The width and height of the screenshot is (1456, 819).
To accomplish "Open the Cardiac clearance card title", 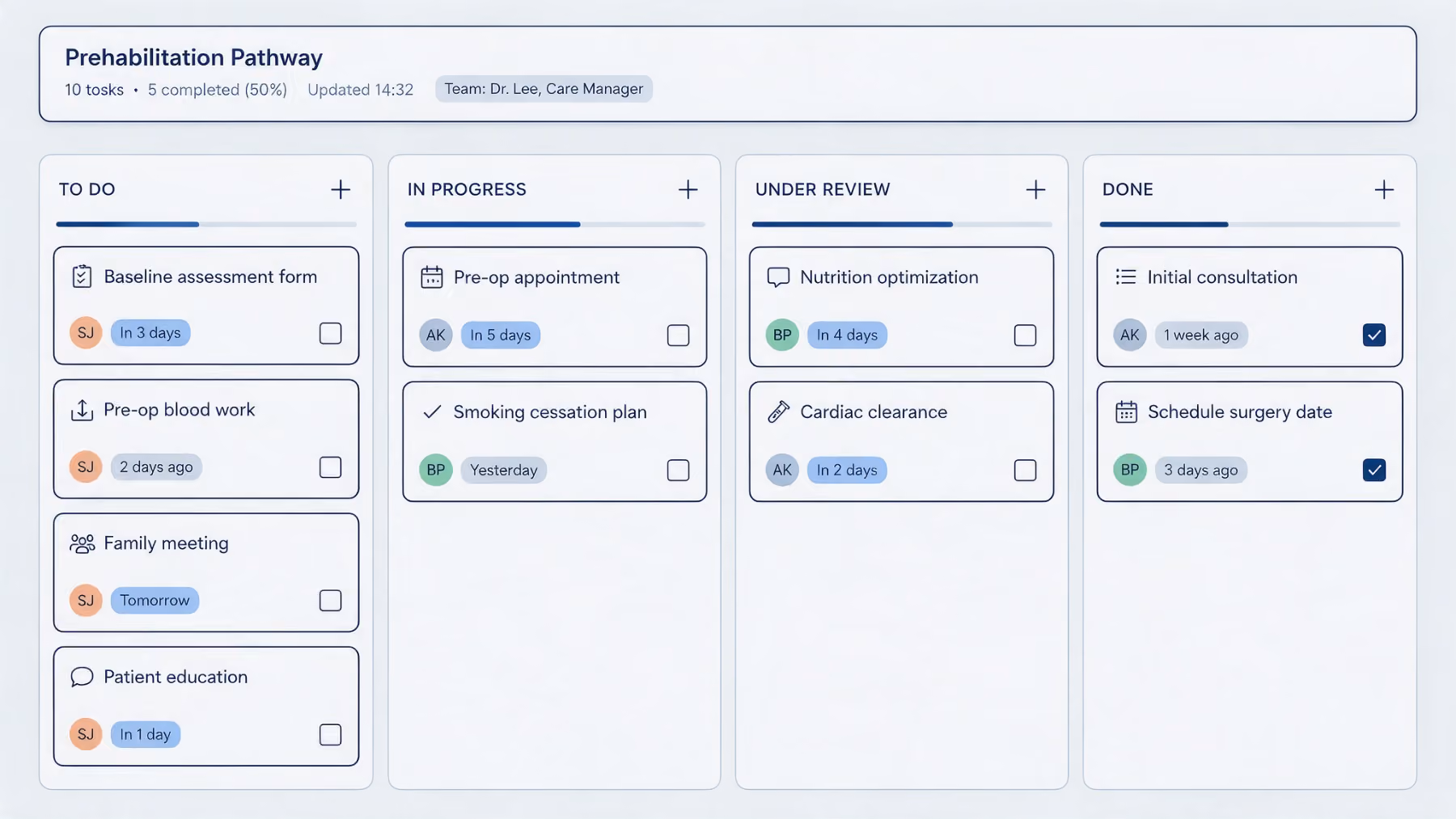I will (x=874, y=412).
